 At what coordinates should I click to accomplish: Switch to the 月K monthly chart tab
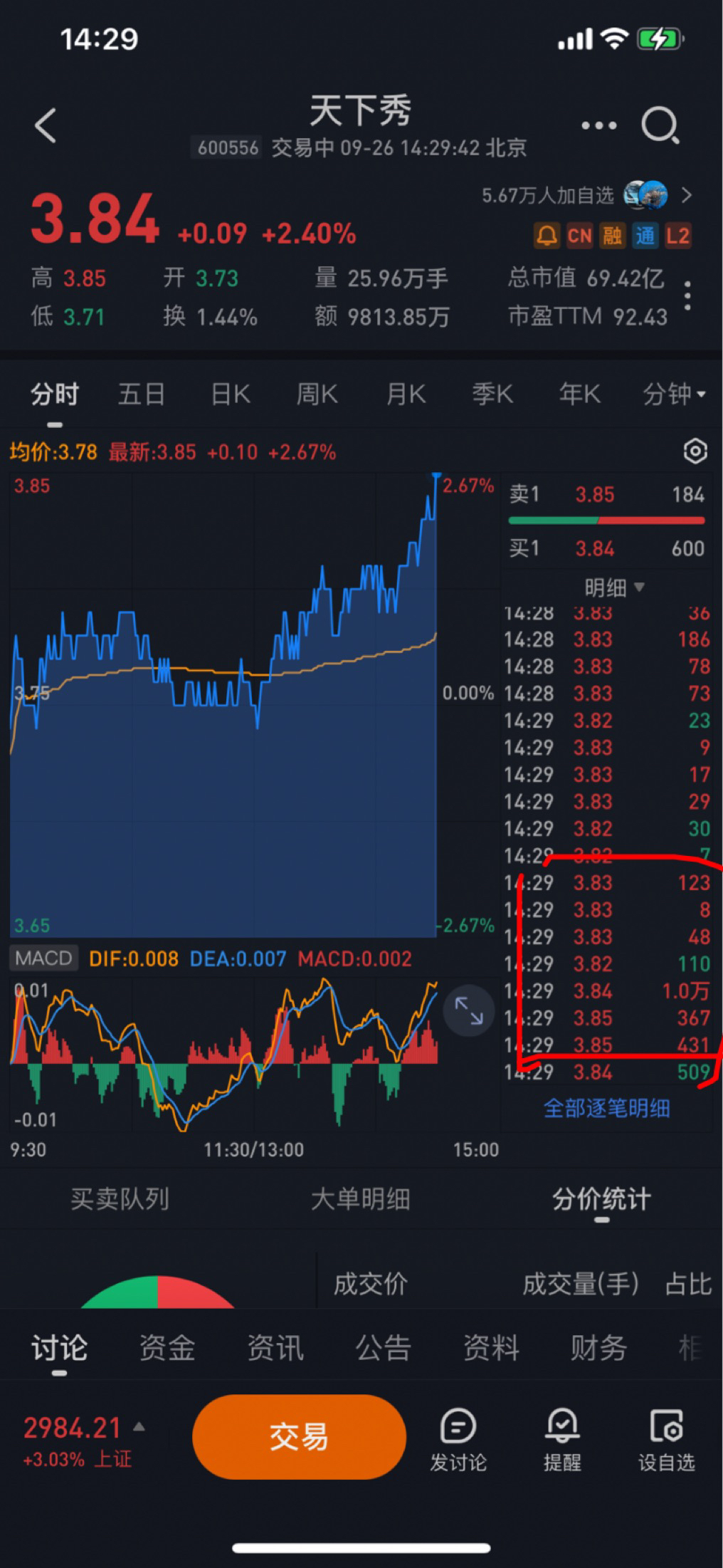click(406, 394)
